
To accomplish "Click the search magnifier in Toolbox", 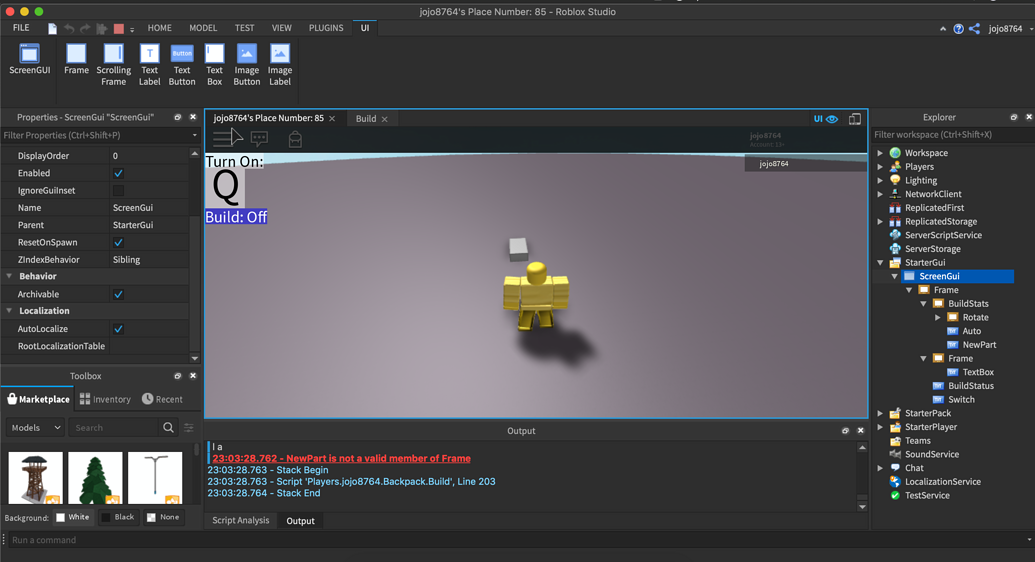I will 168,427.
